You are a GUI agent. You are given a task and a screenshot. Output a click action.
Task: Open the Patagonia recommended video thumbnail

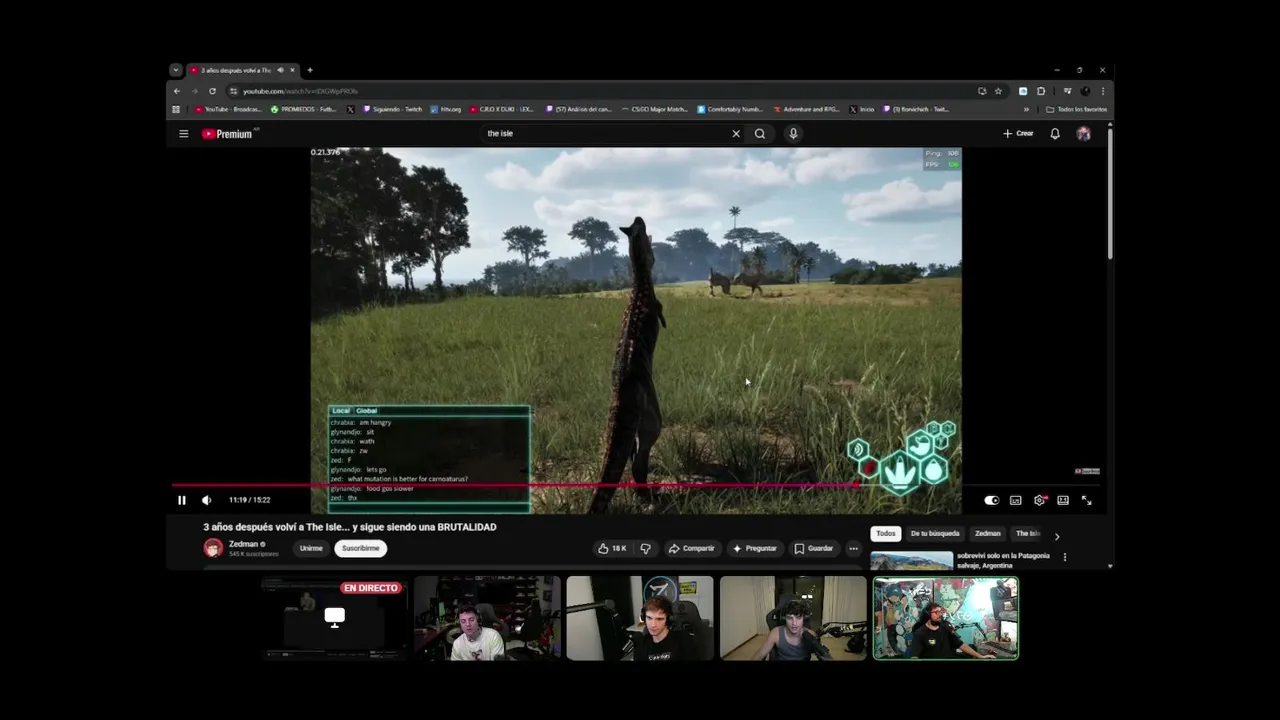pyautogui.click(x=911, y=560)
